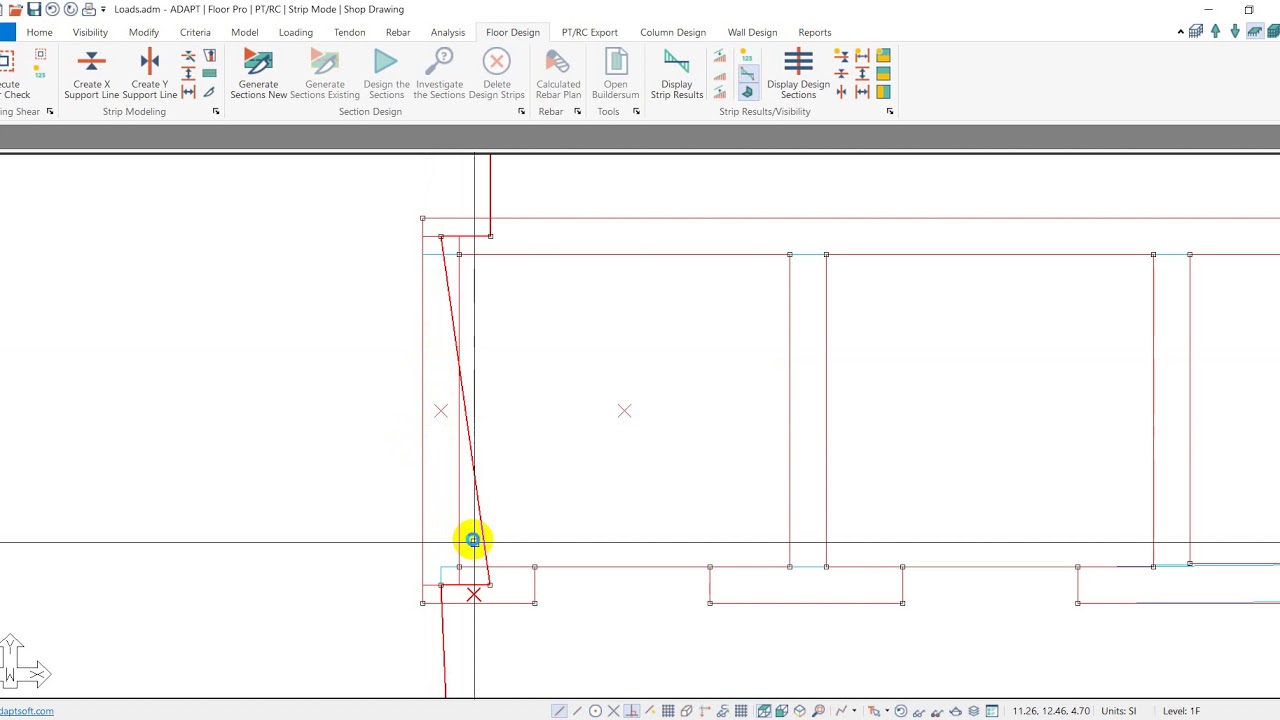Open the Calculated Rebar Plan
Screen dimensions: 1280x720
pyautogui.click(x=558, y=76)
